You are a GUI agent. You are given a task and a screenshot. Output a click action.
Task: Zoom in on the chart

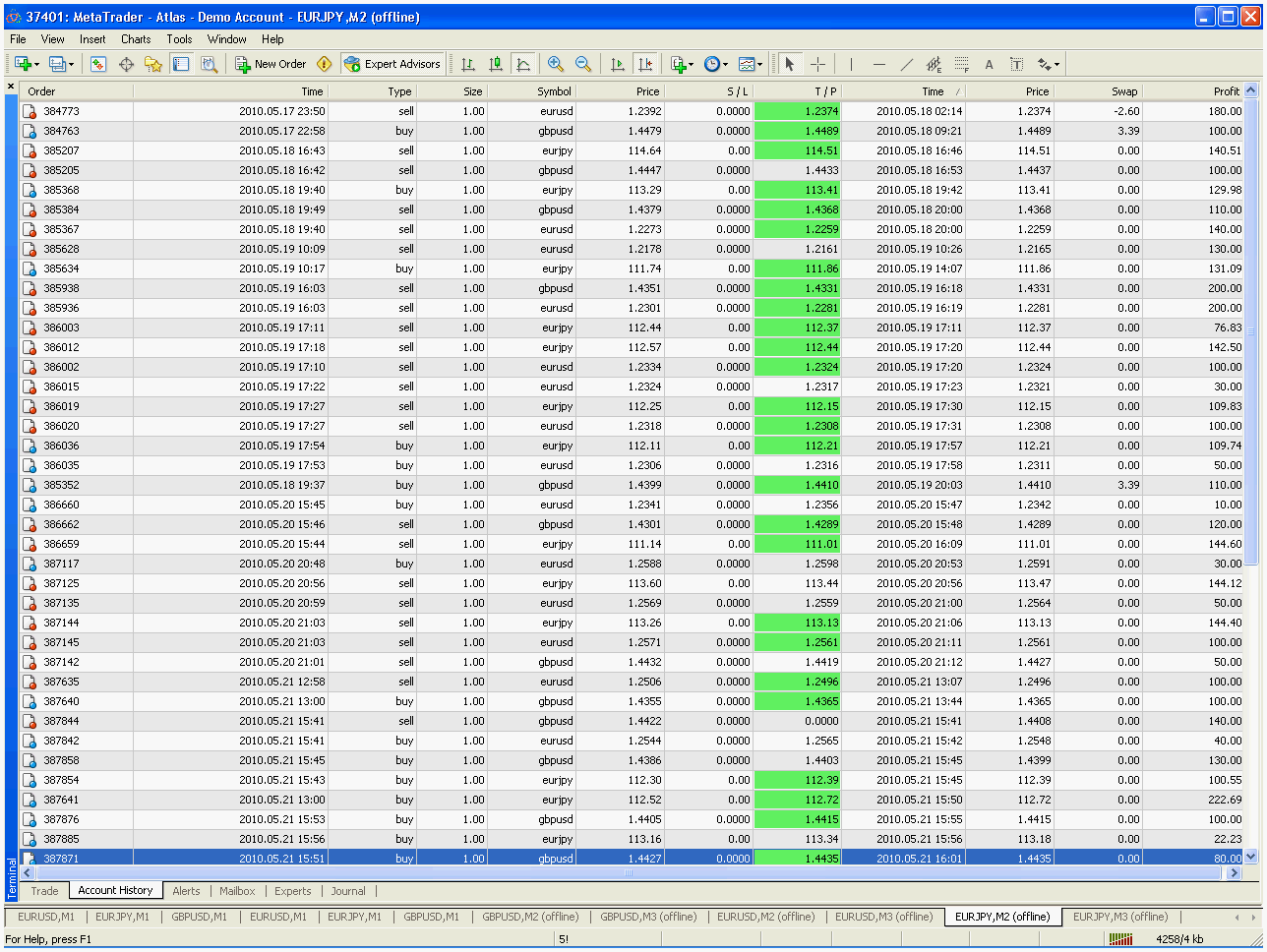click(556, 64)
